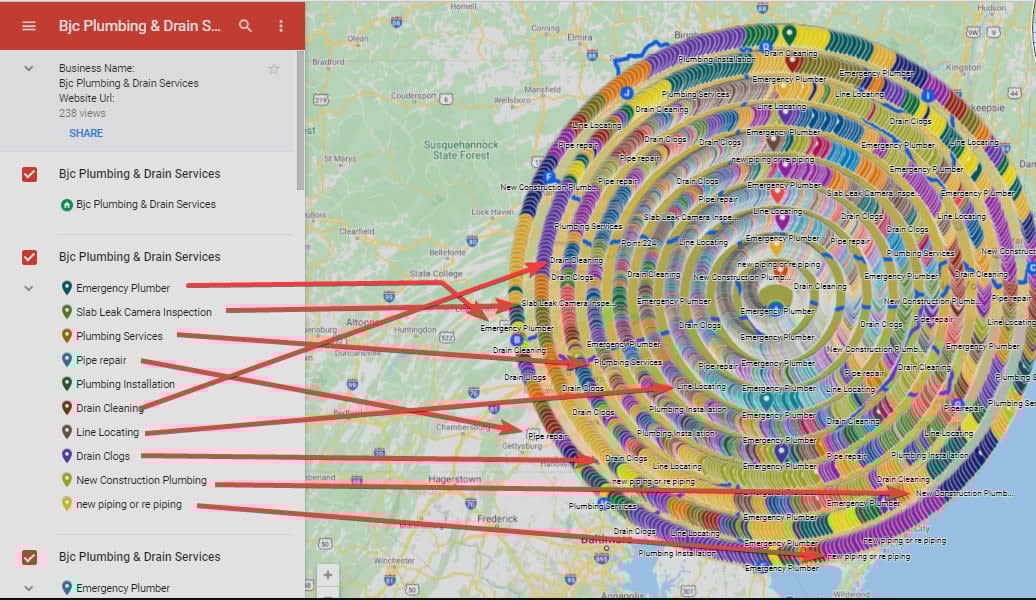The image size is (1036, 600).
Task: Click the SHARE link
Action: tap(86, 133)
